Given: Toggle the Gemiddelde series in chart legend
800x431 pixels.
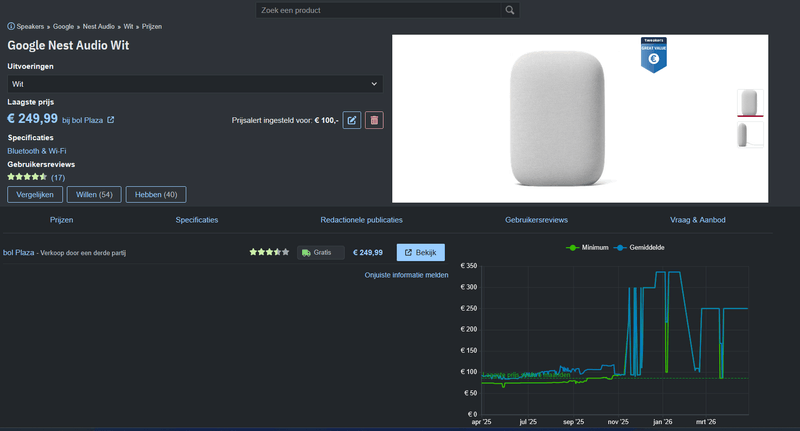Looking at the screenshot, I should coord(639,247).
